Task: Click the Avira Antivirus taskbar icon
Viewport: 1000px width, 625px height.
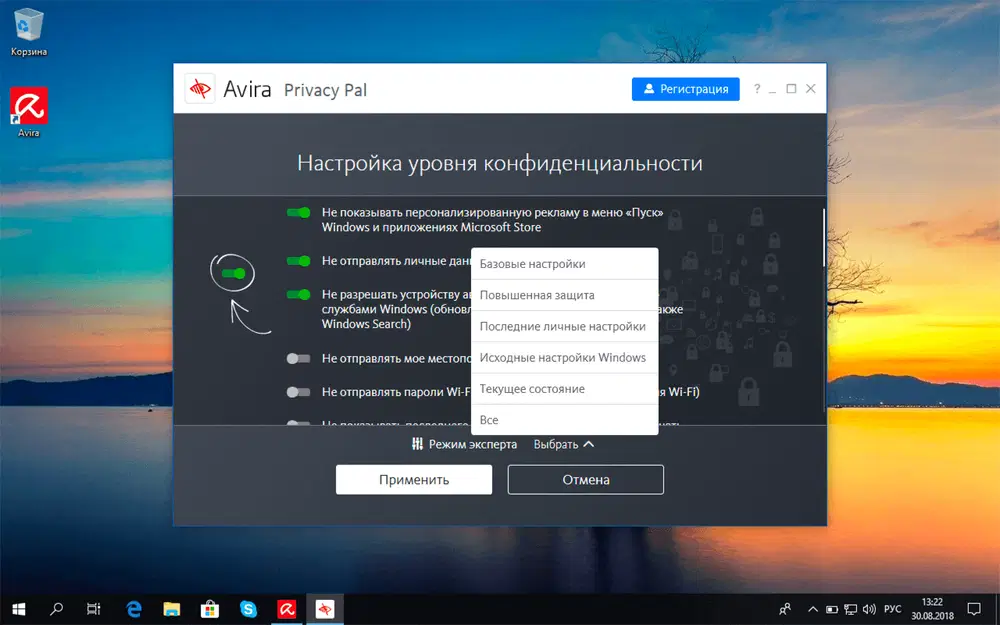Action: pyautogui.click(x=286, y=608)
